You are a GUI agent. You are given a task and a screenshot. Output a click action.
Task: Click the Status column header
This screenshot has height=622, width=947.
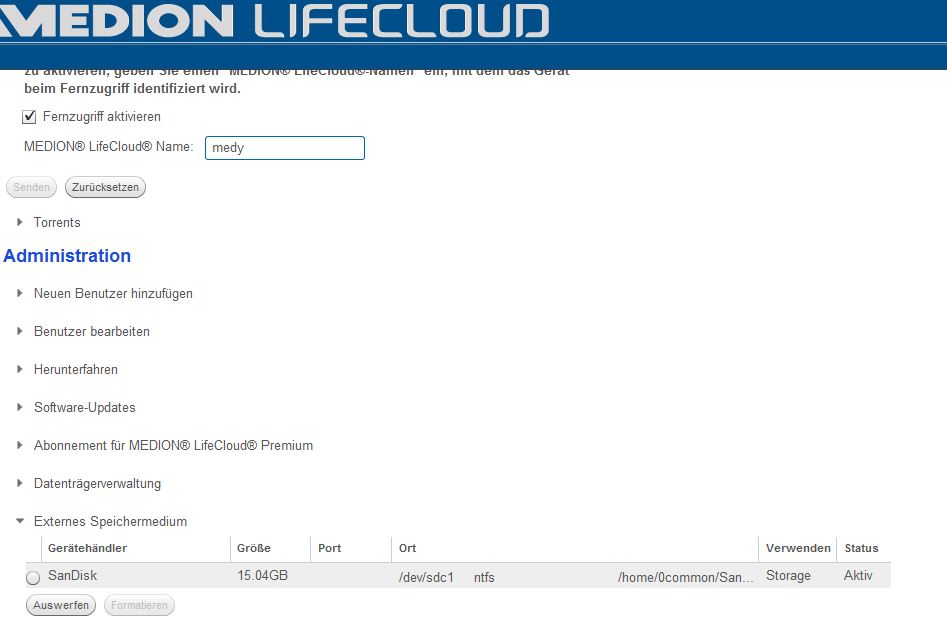[x=861, y=548]
